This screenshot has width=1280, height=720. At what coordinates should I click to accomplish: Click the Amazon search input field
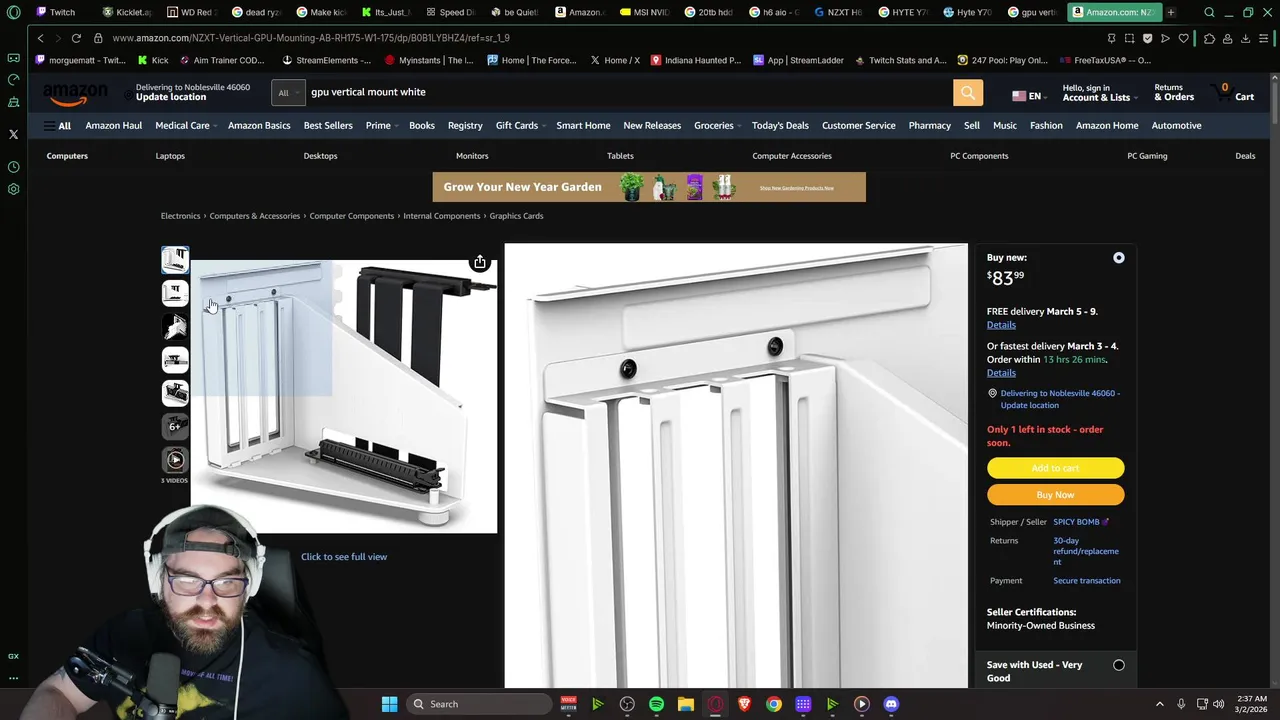(x=628, y=93)
